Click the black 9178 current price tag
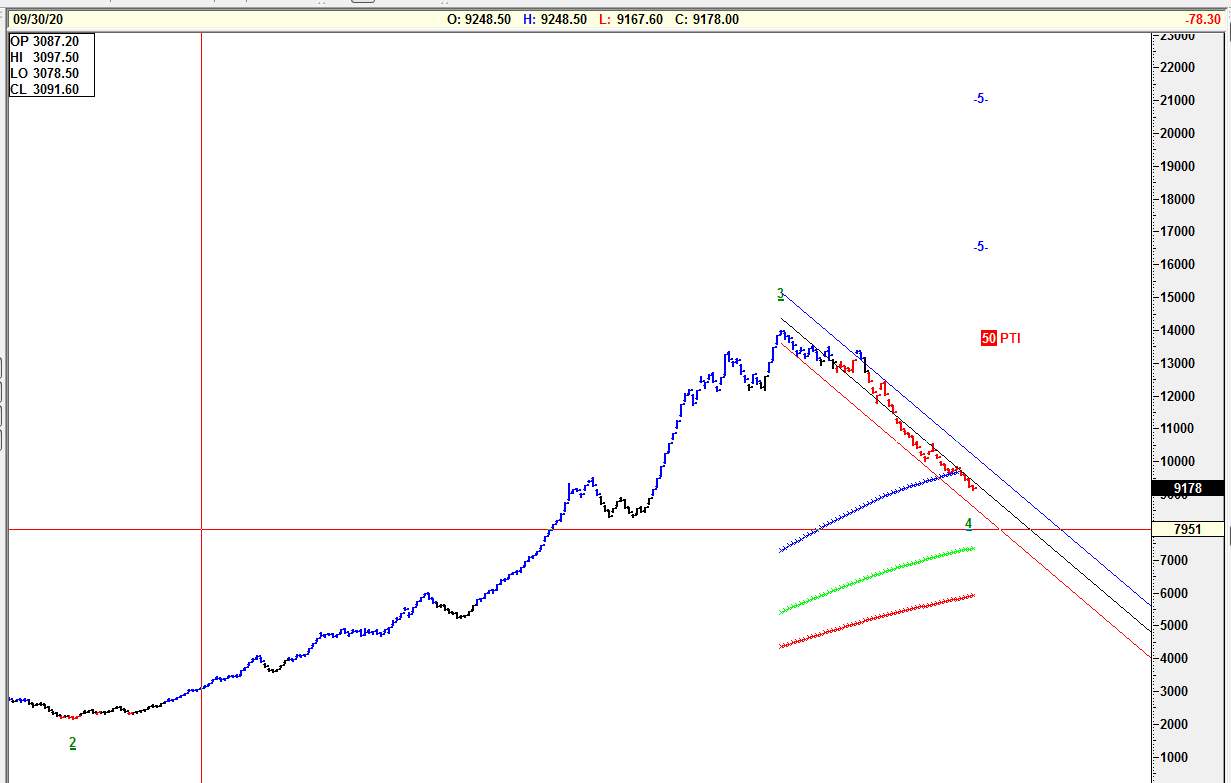Viewport: 1231px width, 783px height. click(1187, 488)
